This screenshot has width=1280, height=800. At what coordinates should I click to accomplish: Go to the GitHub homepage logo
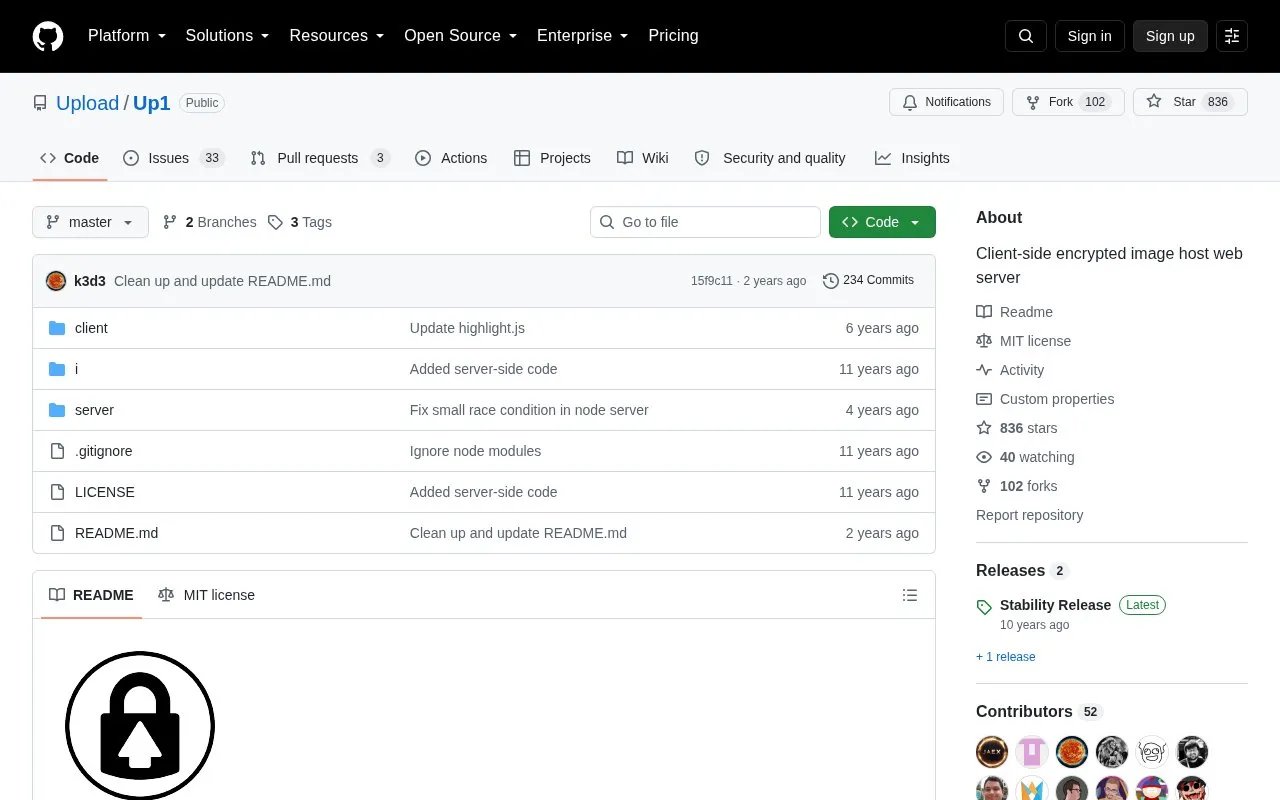click(48, 36)
